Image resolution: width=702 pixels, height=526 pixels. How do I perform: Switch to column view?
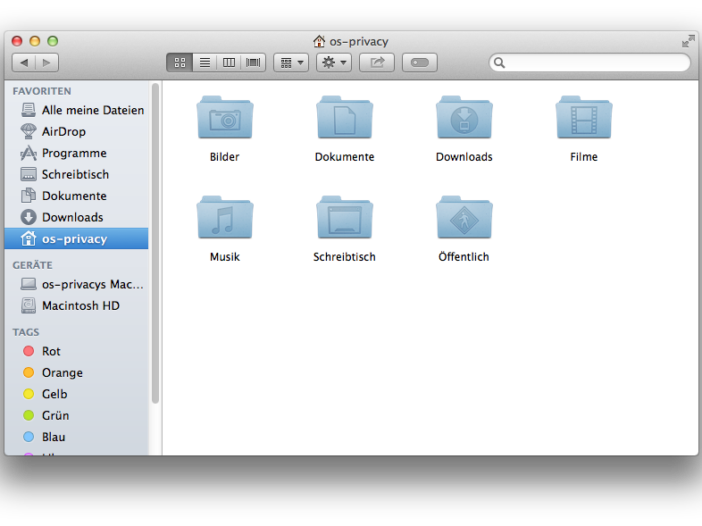(229, 62)
